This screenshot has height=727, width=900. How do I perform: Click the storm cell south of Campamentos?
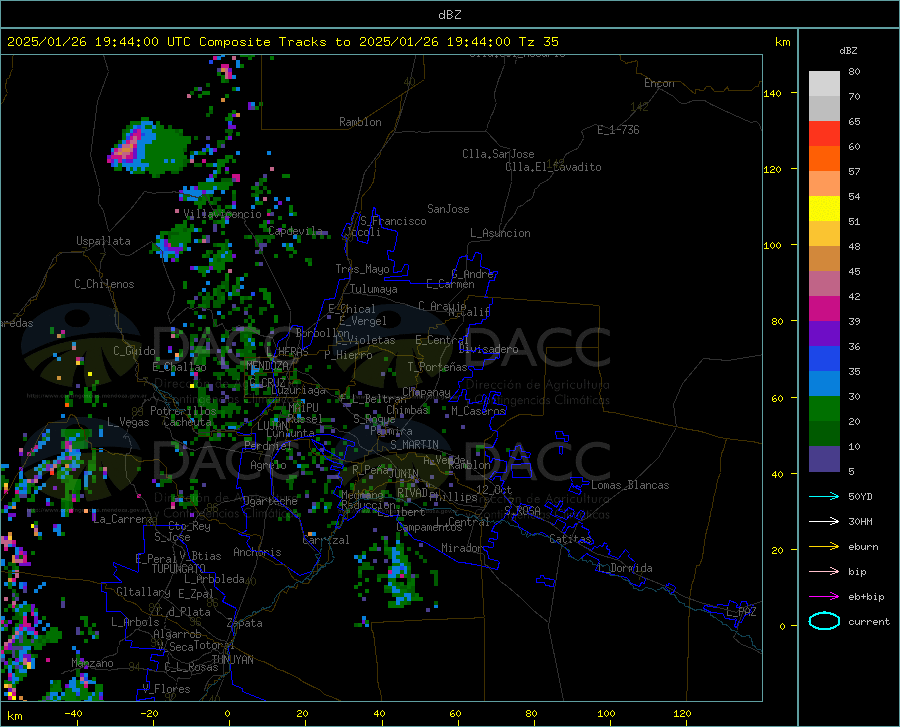tap(398, 573)
